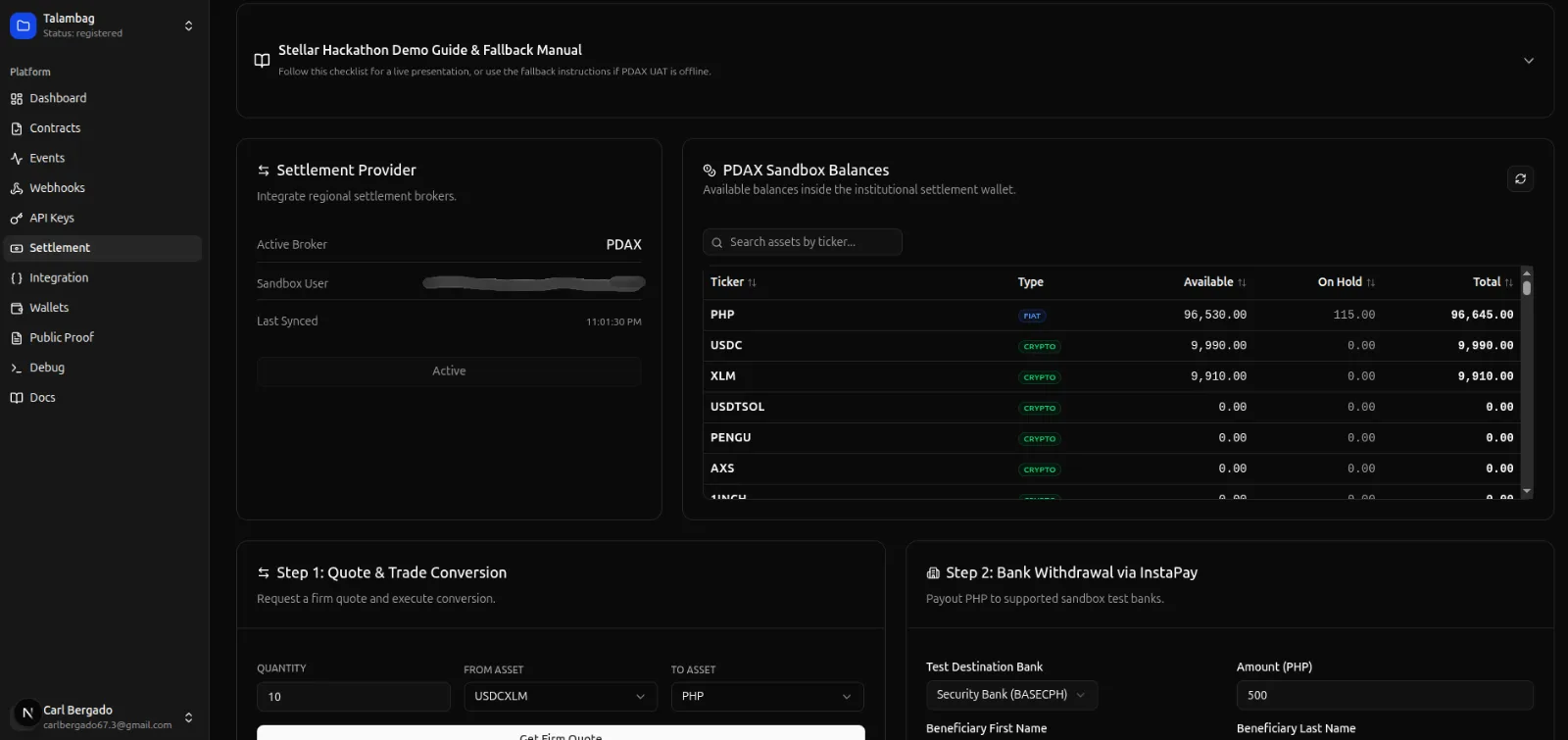Click the API Keys key icon
This screenshot has width=1568, height=740.
[17, 219]
